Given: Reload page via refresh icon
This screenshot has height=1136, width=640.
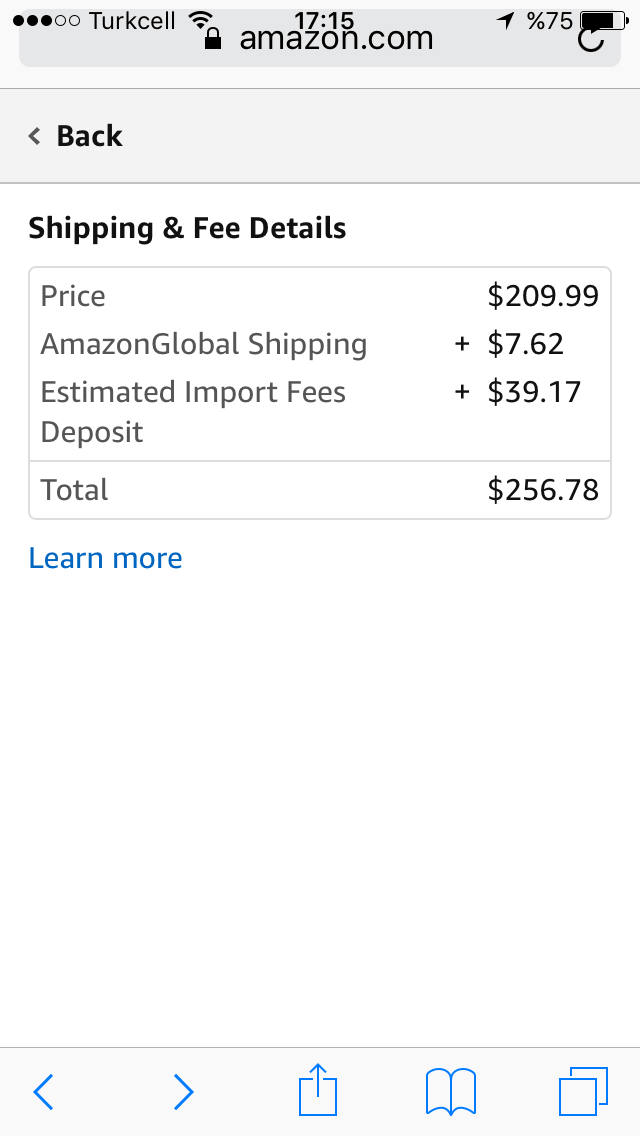Looking at the screenshot, I should pos(591,40).
